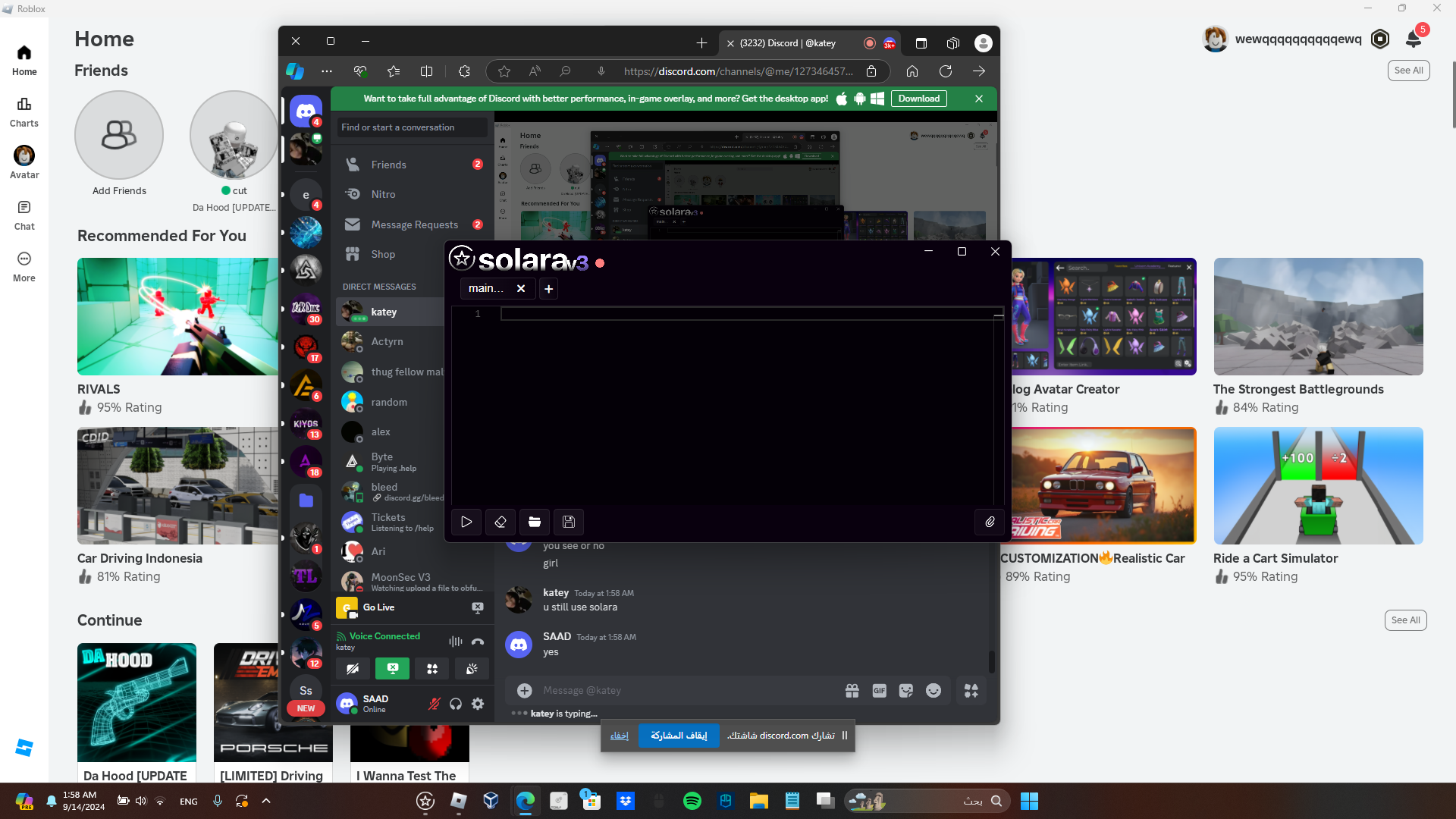This screenshot has width=1456, height=819.
Task: Toggle Discord screen sharing button
Action: tap(392, 669)
